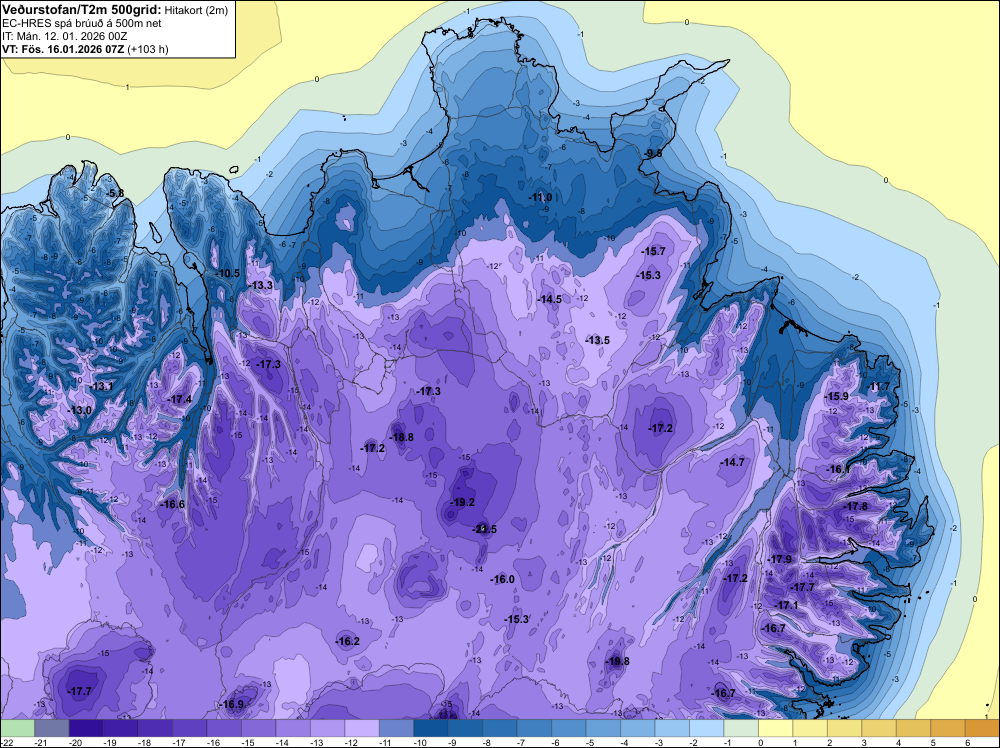Viewport: 1000px width, 748px height.
Task: Select the light green legend swatch above -22
Action: [17, 728]
